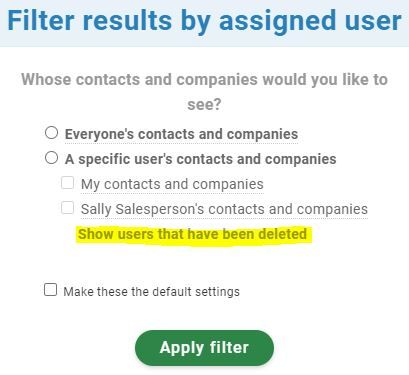Click the word 'see?' under the question
This screenshot has height=375, width=409.
tap(204, 105)
